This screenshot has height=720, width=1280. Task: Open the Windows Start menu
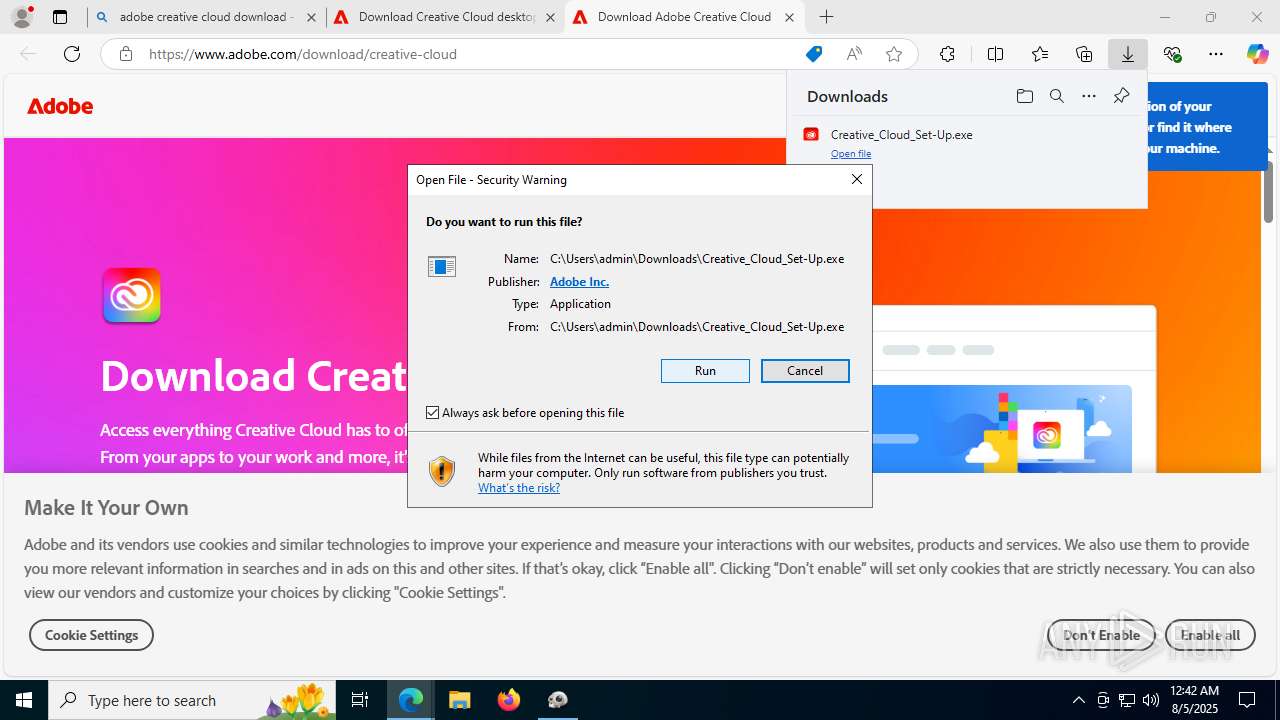pyautogui.click(x=24, y=700)
